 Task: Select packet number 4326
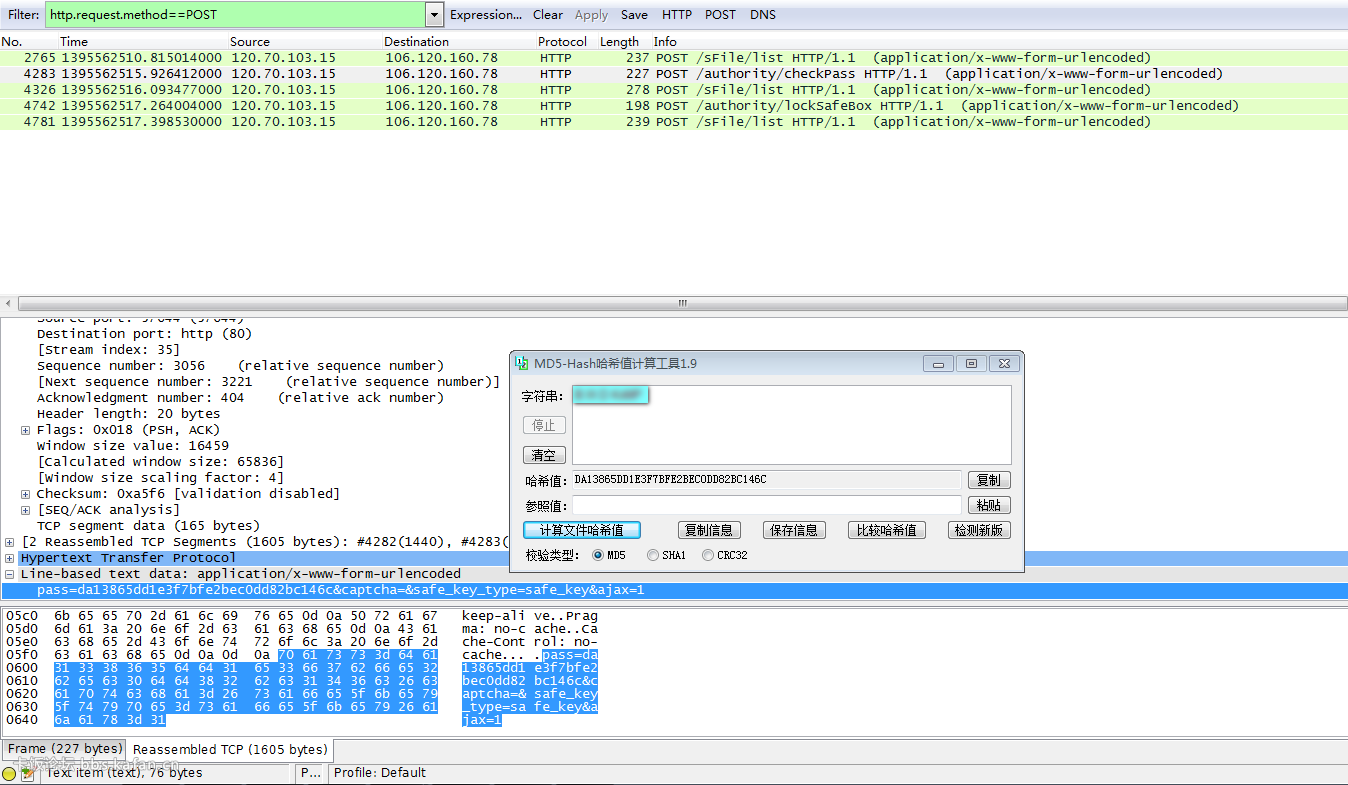674,90
